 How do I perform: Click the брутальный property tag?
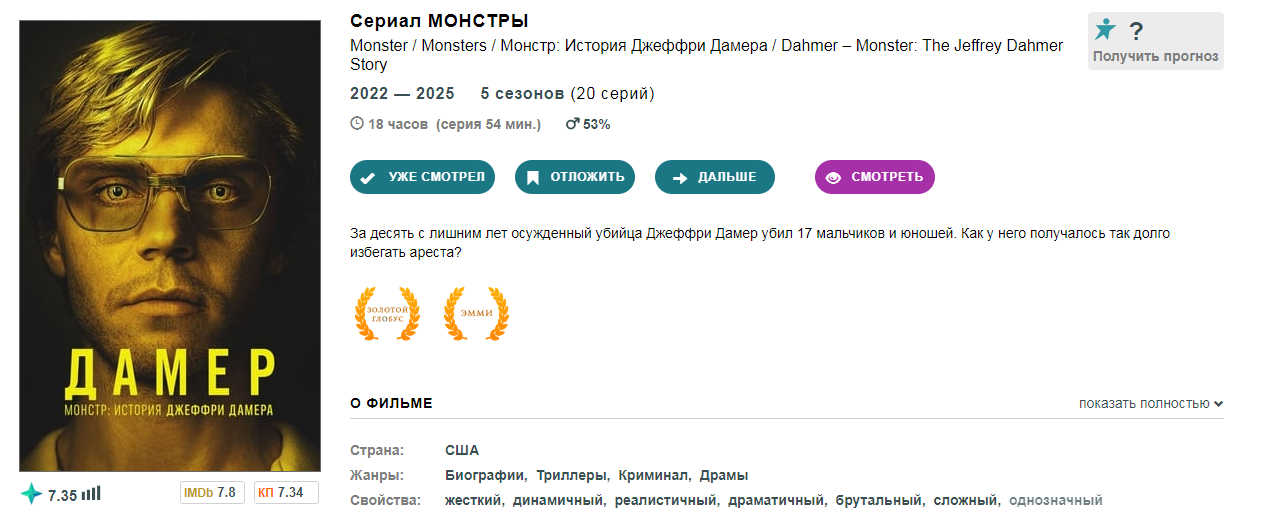878,500
